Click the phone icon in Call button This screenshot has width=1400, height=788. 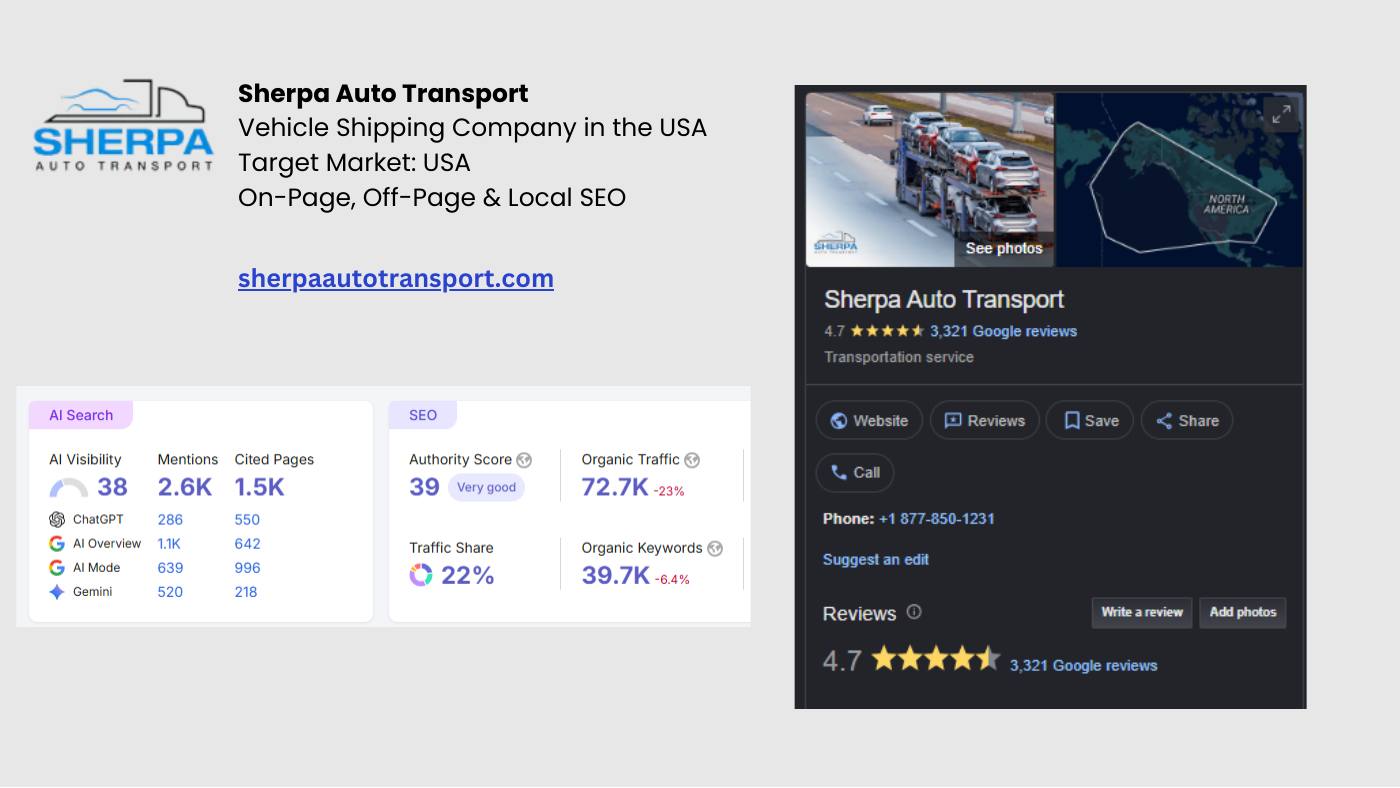click(x=839, y=472)
